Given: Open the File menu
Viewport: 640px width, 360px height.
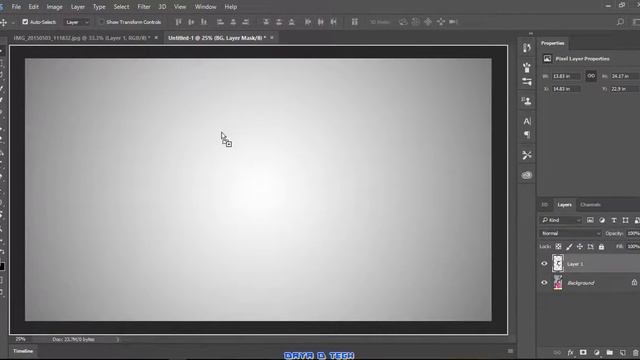Looking at the screenshot, I should (x=16, y=7).
